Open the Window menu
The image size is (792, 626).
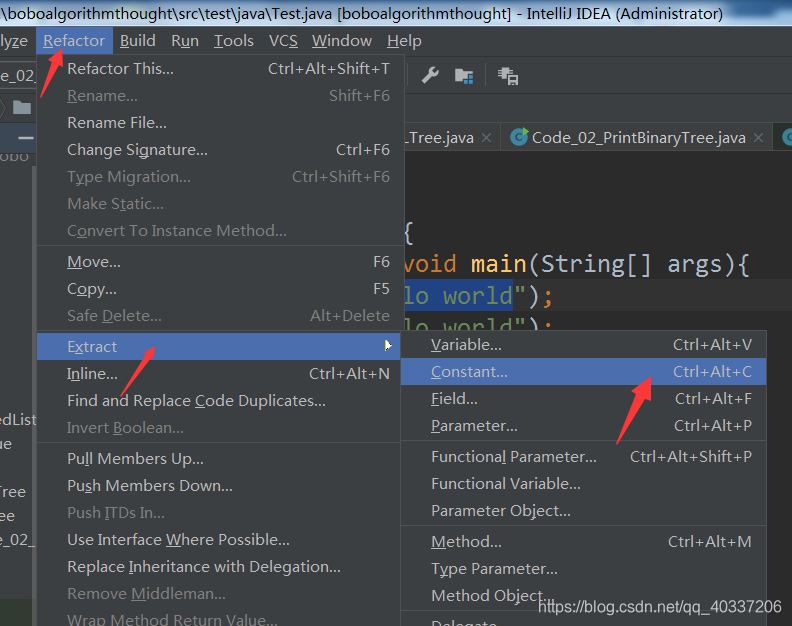click(342, 40)
